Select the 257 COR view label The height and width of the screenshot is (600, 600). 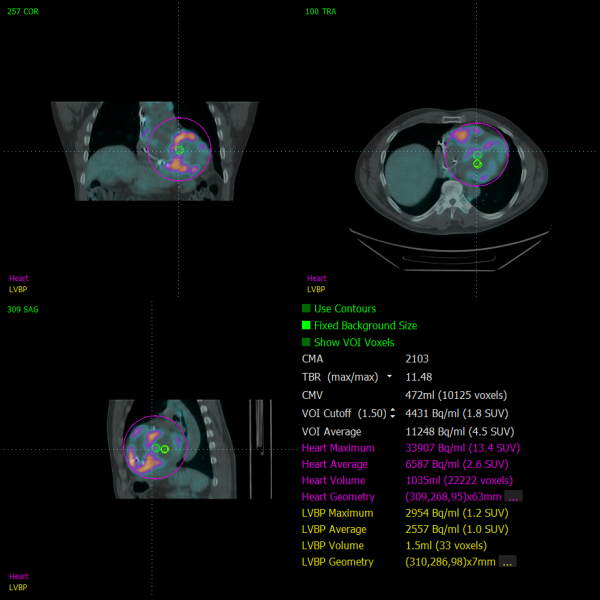(x=23, y=11)
